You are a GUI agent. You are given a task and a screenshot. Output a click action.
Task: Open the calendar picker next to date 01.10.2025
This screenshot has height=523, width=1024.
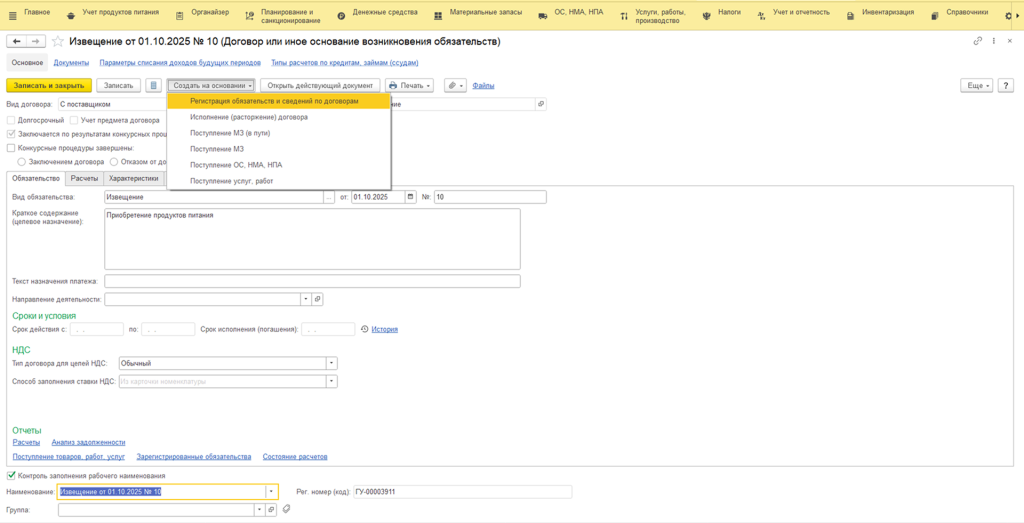(411, 197)
